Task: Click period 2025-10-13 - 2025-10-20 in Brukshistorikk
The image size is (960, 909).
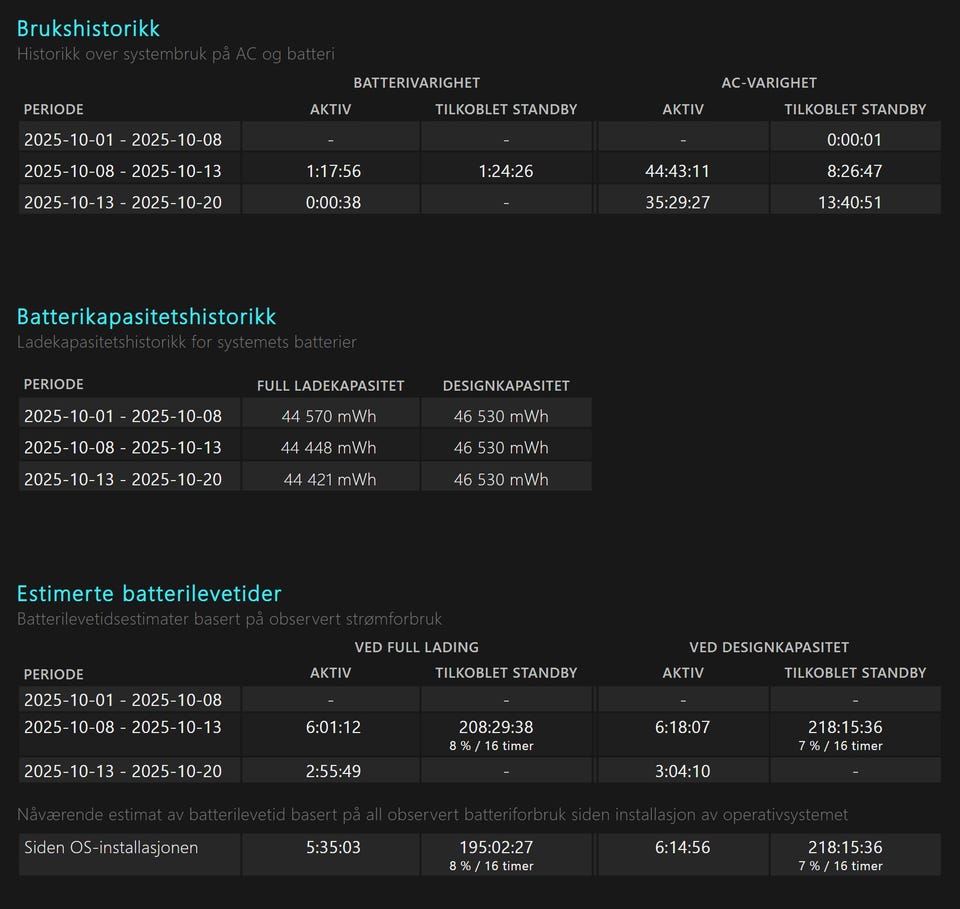Action: coord(122,202)
